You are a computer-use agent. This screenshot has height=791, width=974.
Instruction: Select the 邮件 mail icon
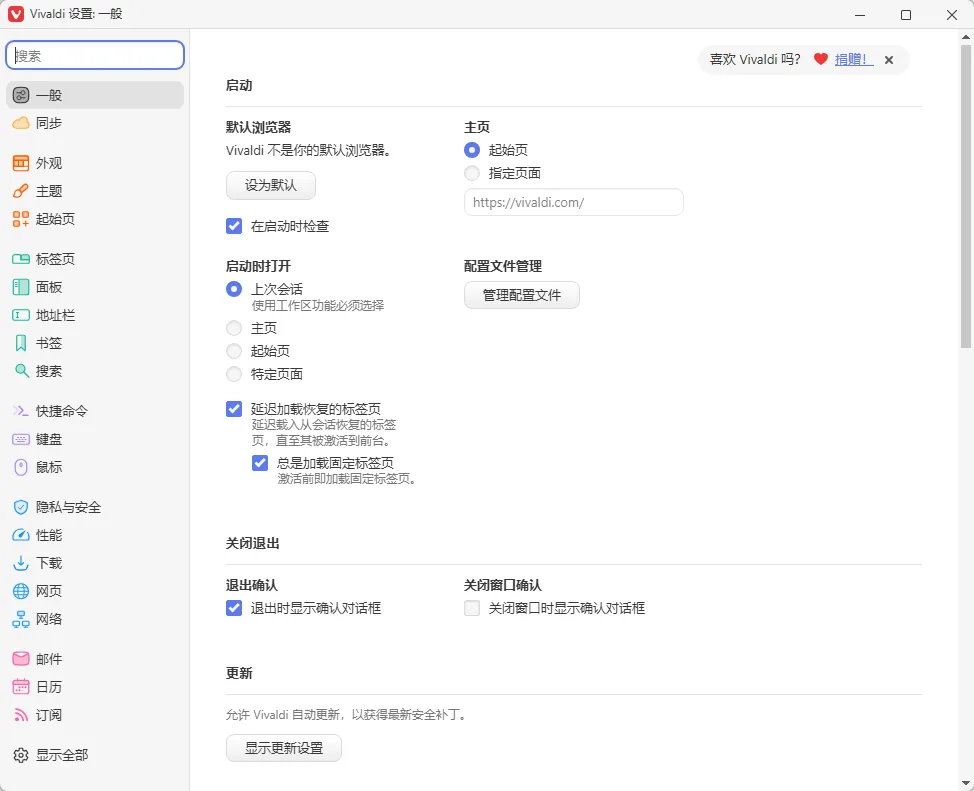(x=21, y=659)
